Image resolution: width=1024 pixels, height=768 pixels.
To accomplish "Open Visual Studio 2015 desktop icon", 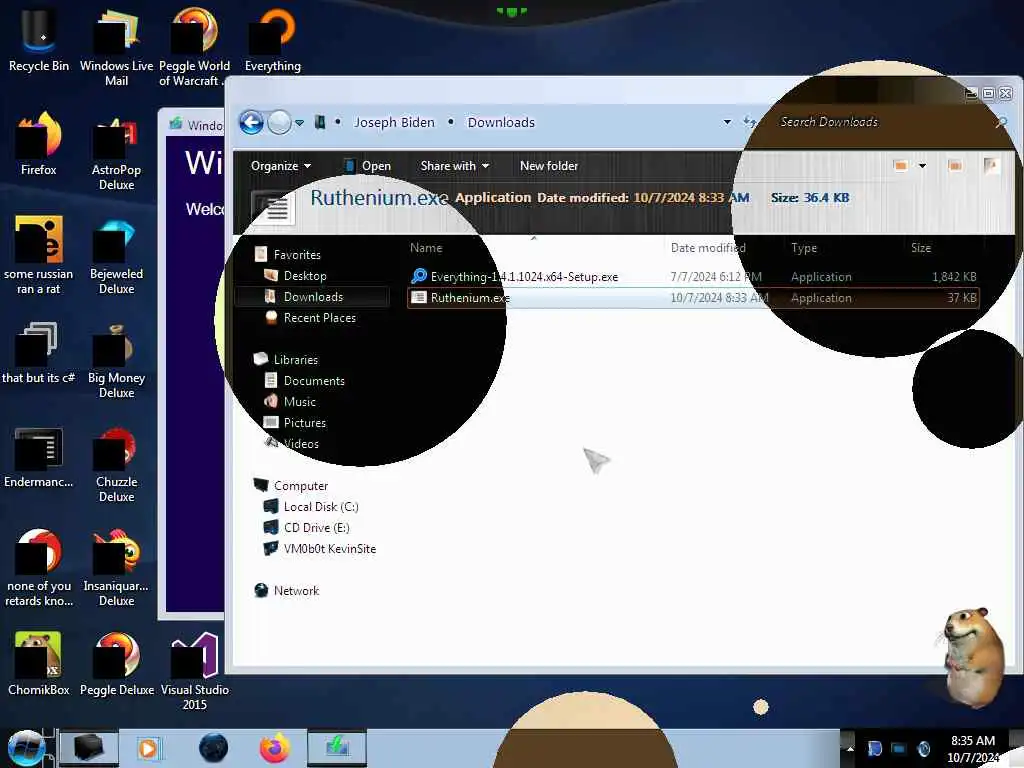I will coord(194,671).
